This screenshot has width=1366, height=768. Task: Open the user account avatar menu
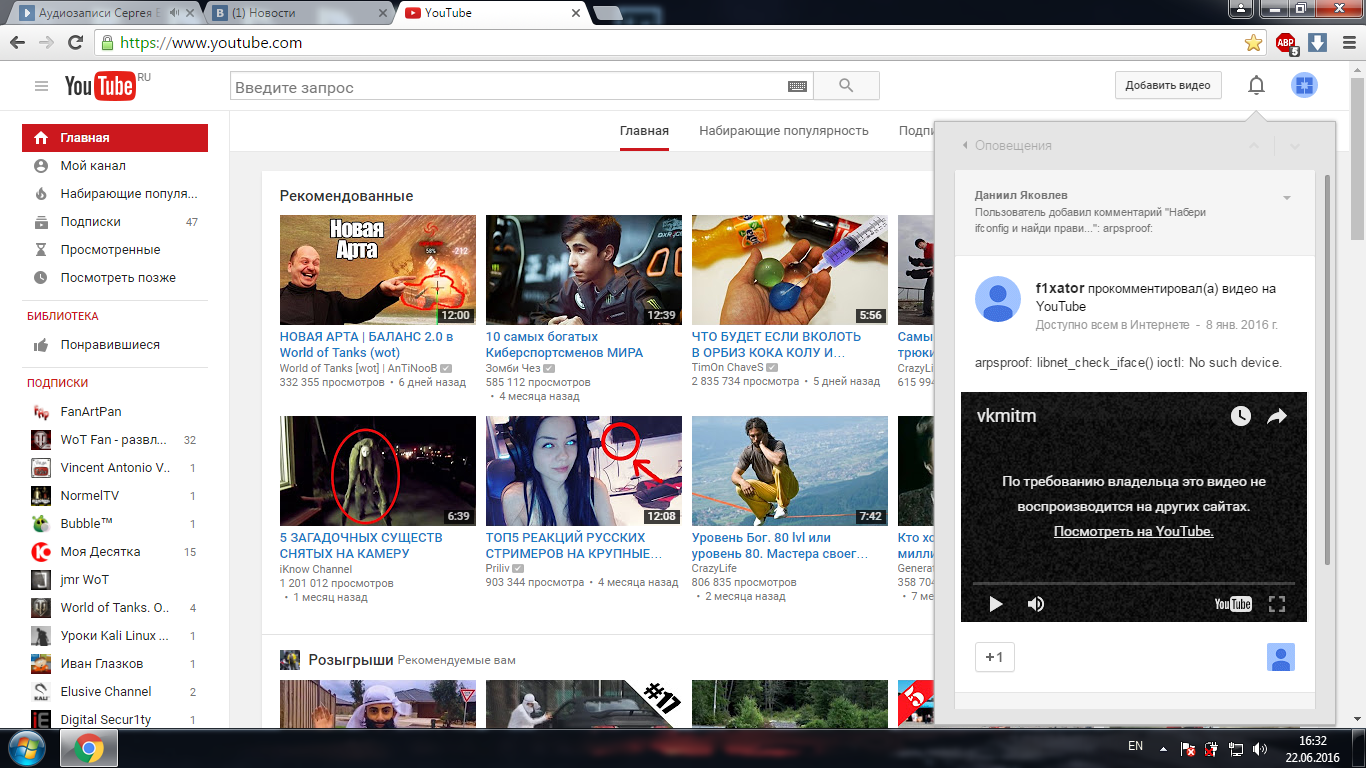[x=1303, y=86]
